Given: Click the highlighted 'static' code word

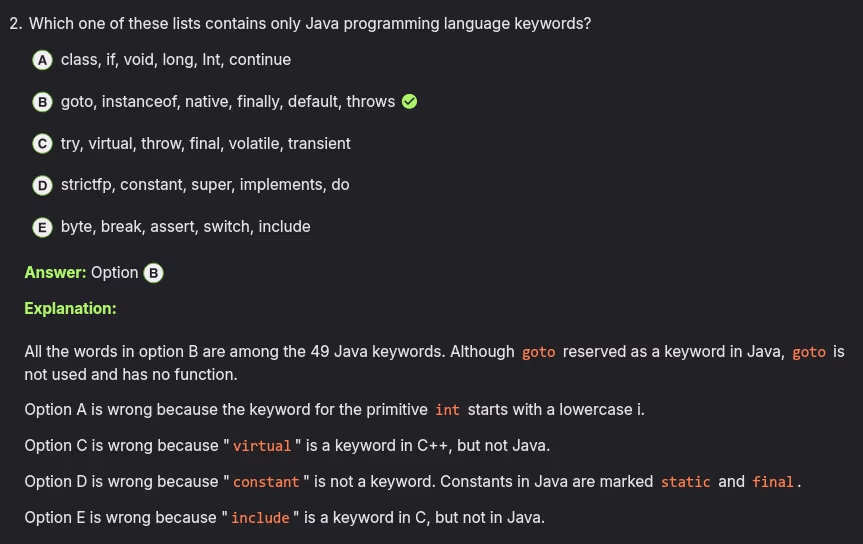Looking at the screenshot, I should [686, 482].
